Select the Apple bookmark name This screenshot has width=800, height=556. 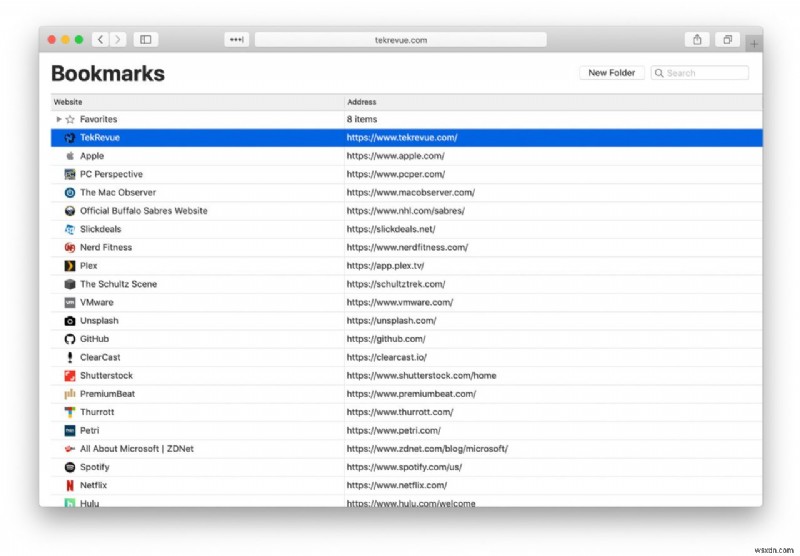(x=92, y=156)
